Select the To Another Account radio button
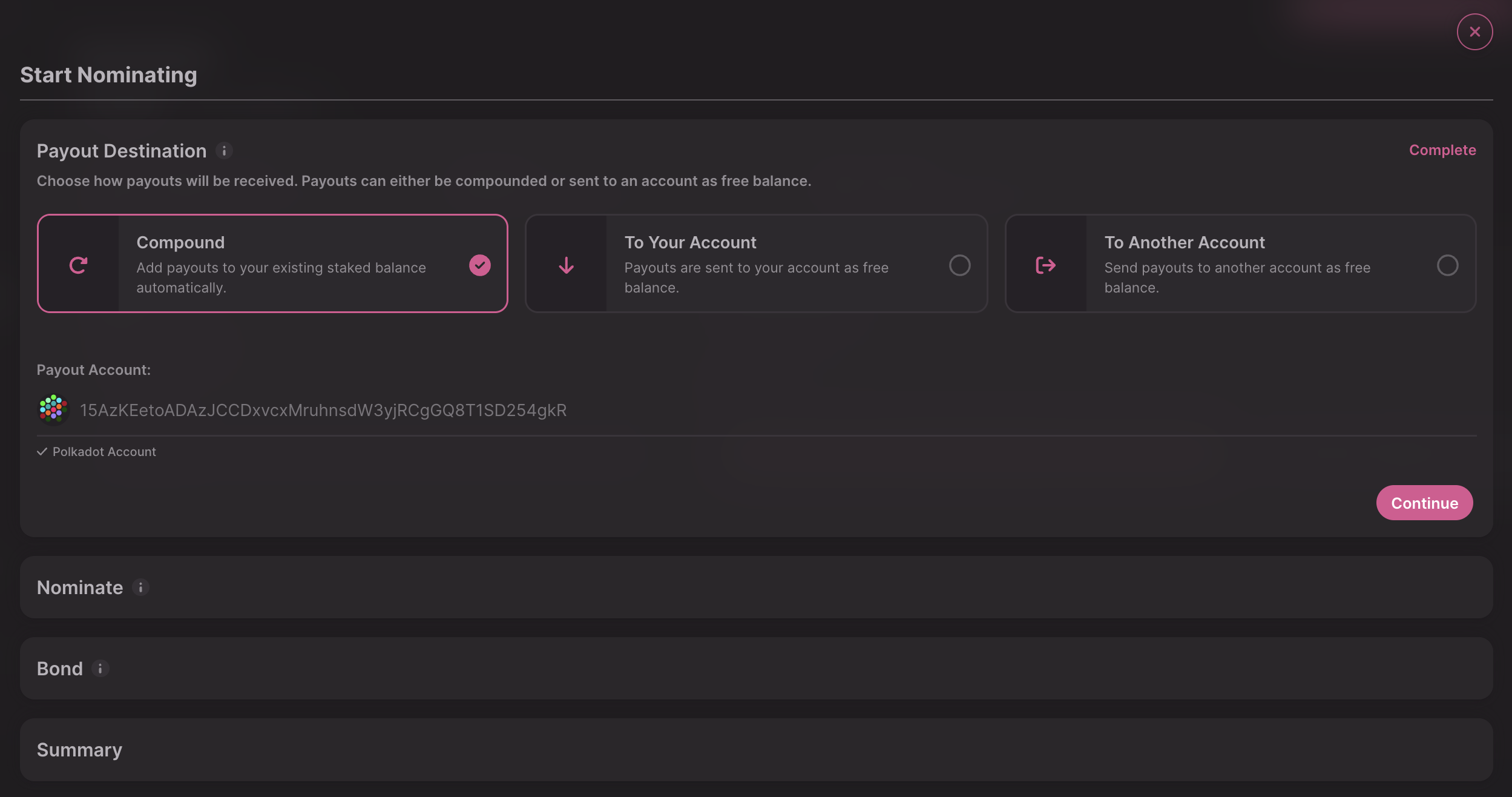 pyautogui.click(x=1447, y=265)
